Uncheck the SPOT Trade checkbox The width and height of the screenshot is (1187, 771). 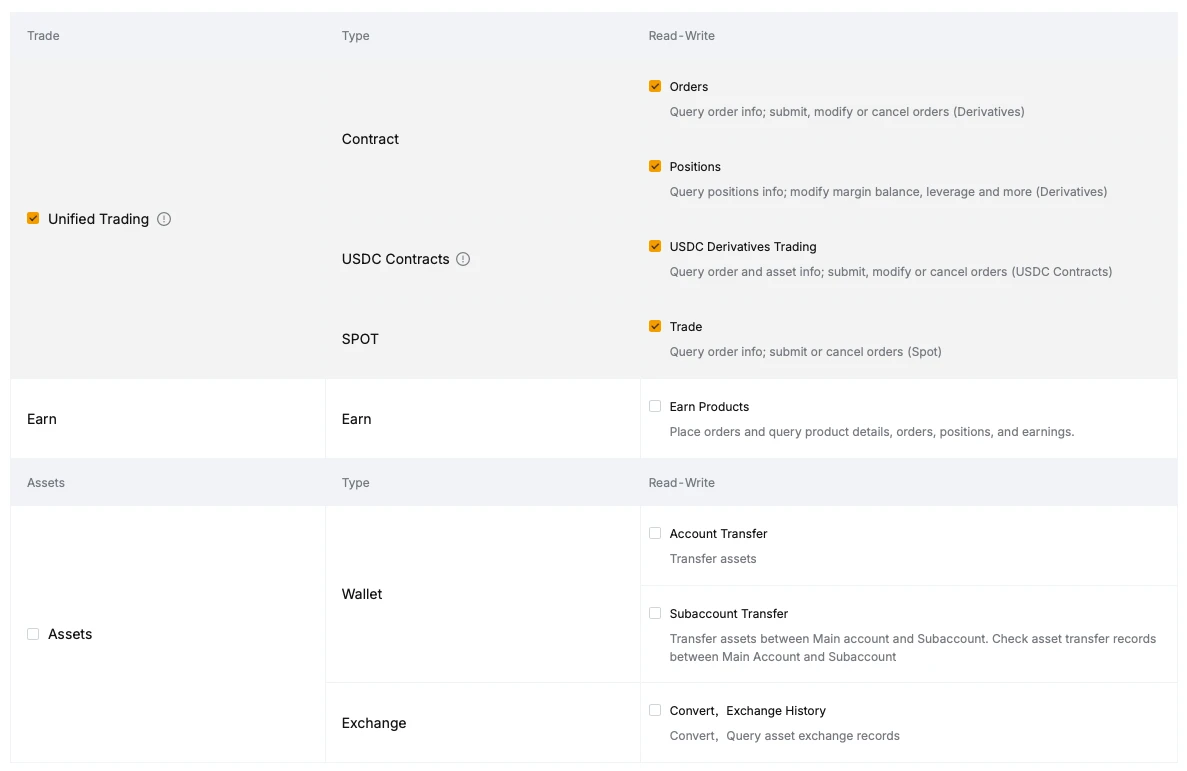655,326
